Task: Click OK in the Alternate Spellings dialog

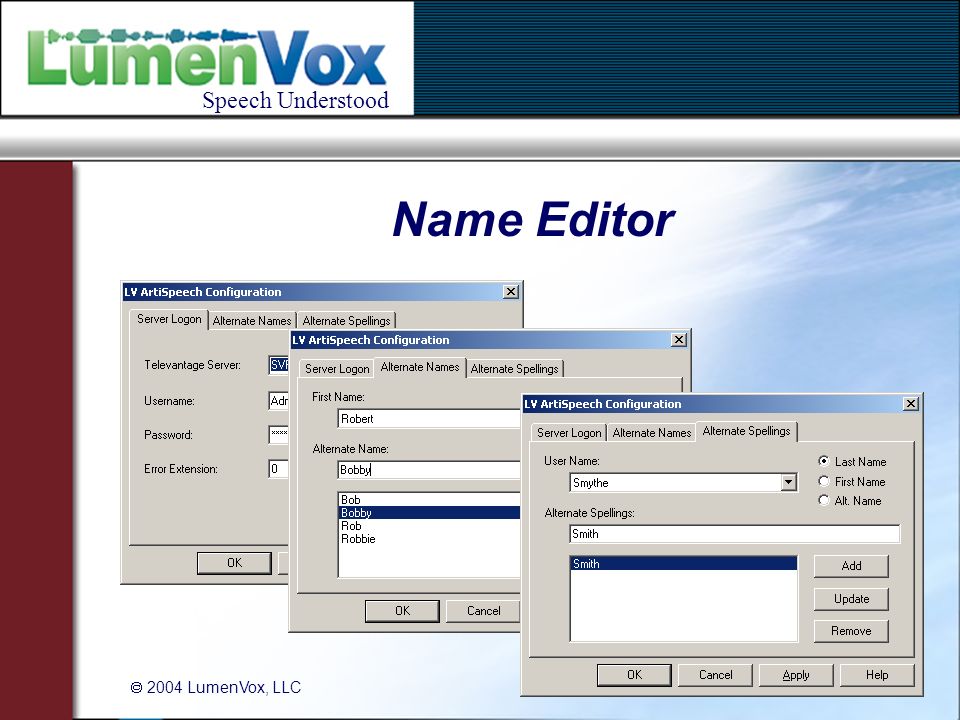Action: tap(634, 675)
